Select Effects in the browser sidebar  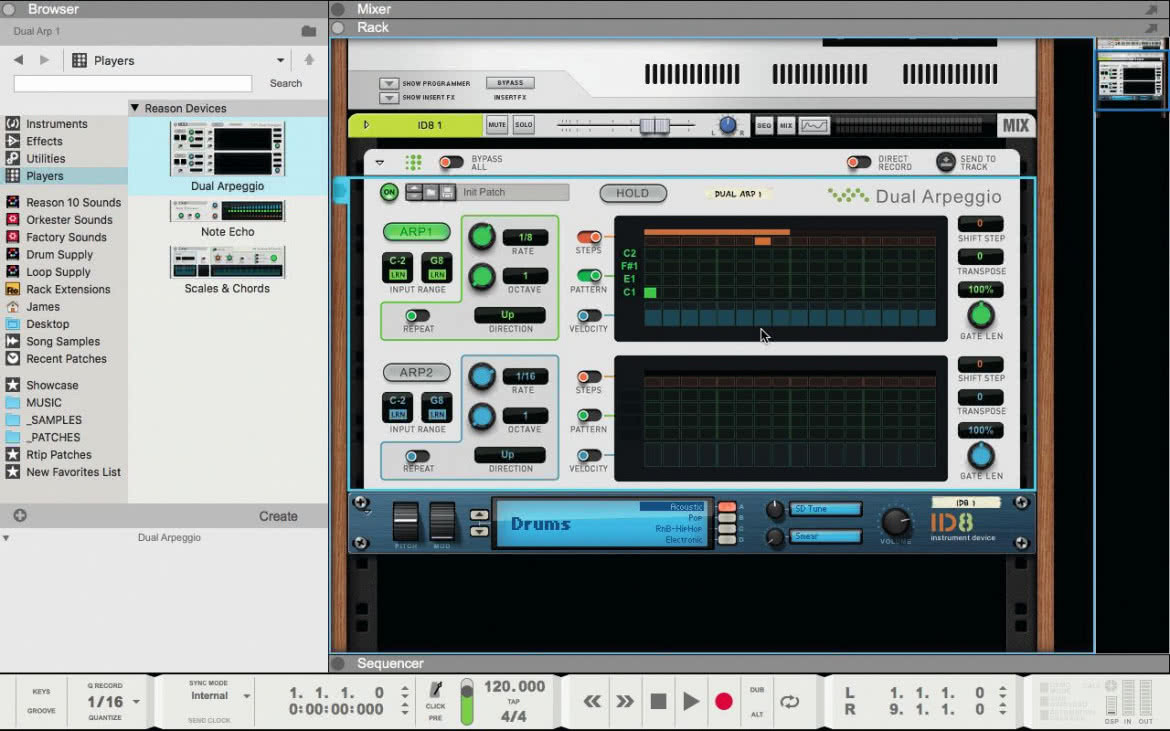pos(45,141)
